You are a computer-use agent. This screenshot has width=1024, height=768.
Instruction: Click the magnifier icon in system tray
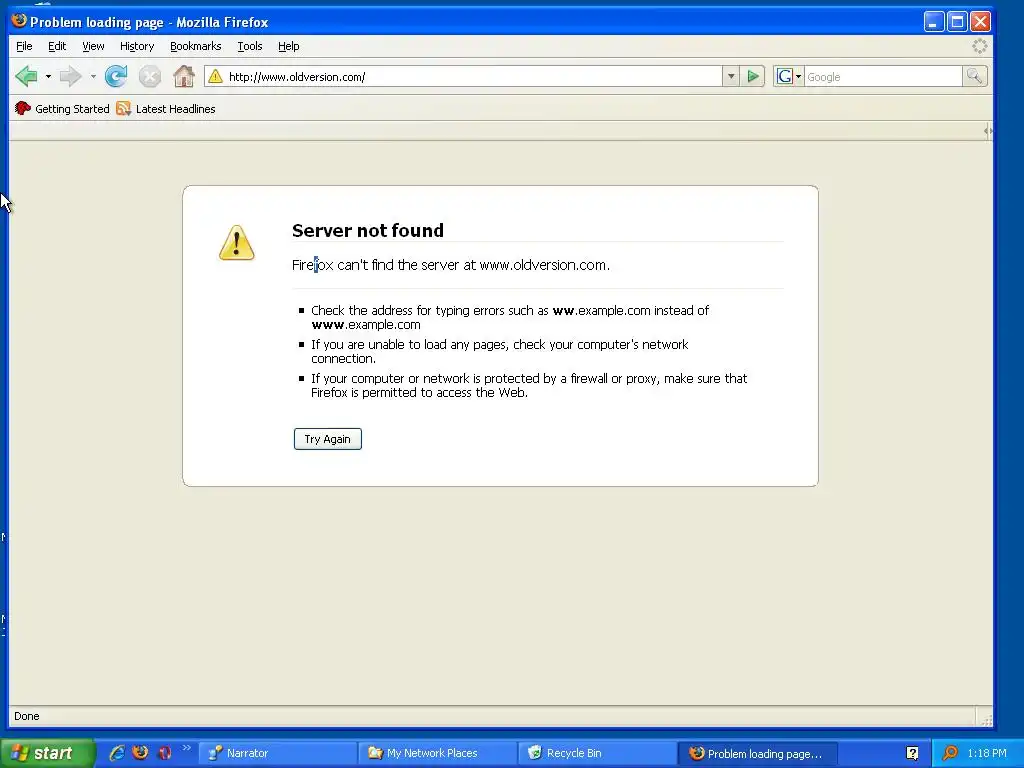pyautogui.click(x=950, y=753)
